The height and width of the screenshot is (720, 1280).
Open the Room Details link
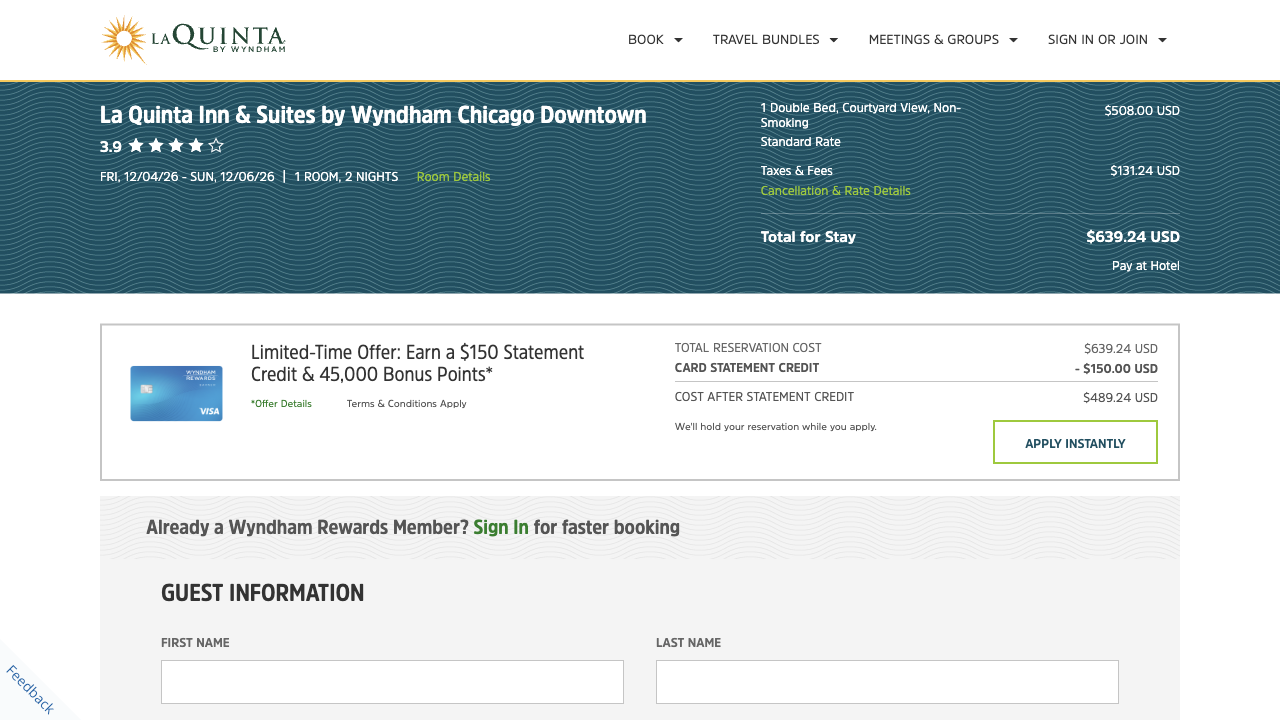tap(454, 177)
